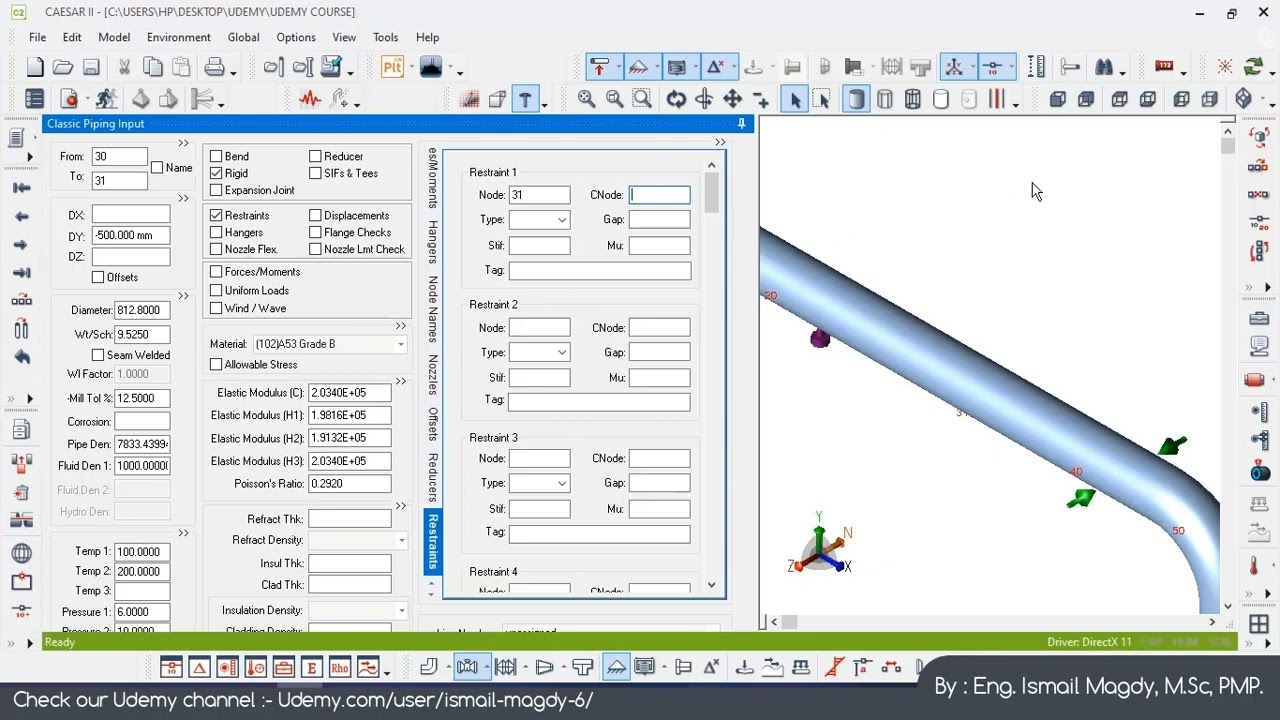Click the thermometer icon in right sidebar
The image size is (1280, 720).
[1254, 567]
